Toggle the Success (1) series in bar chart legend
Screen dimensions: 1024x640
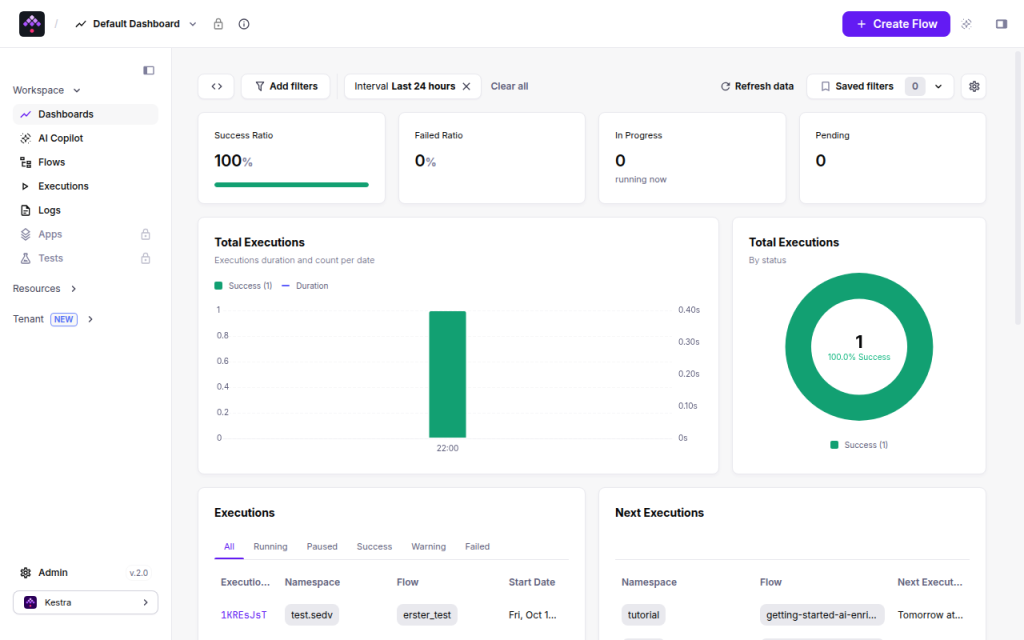(243, 286)
